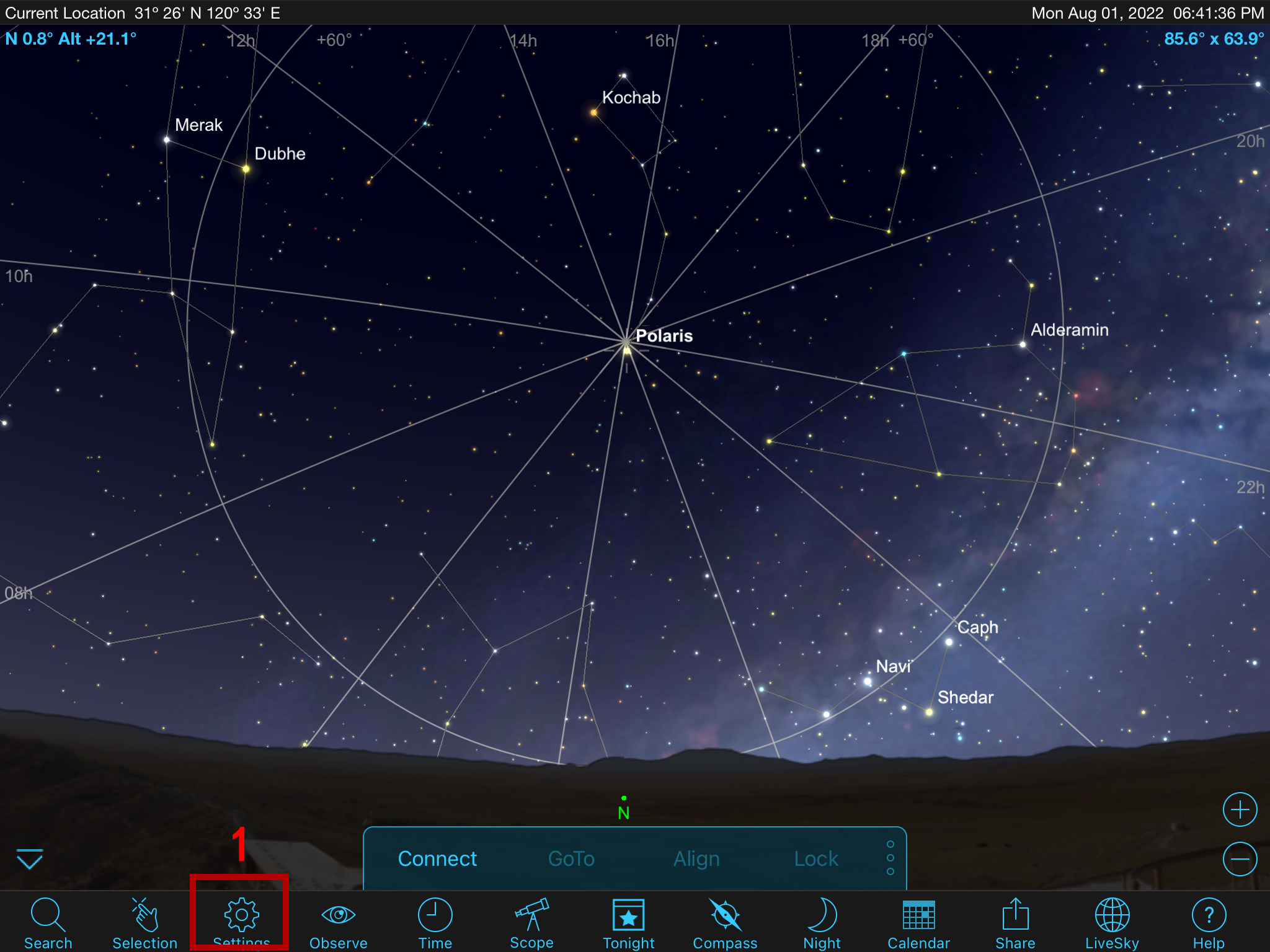
Task: Collapse toolbar with down chevron
Action: (29, 860)
